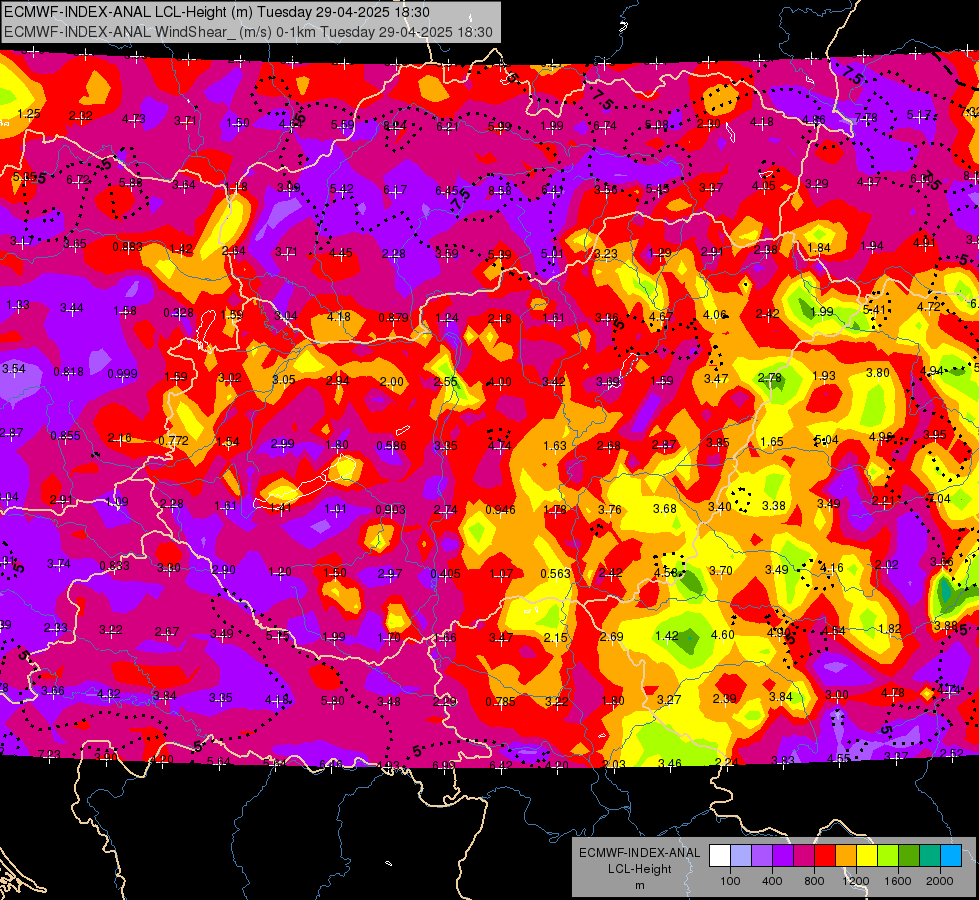Click the grid value '0.586'
Screen dimensions: 979x900
click(x=391, y=445)
